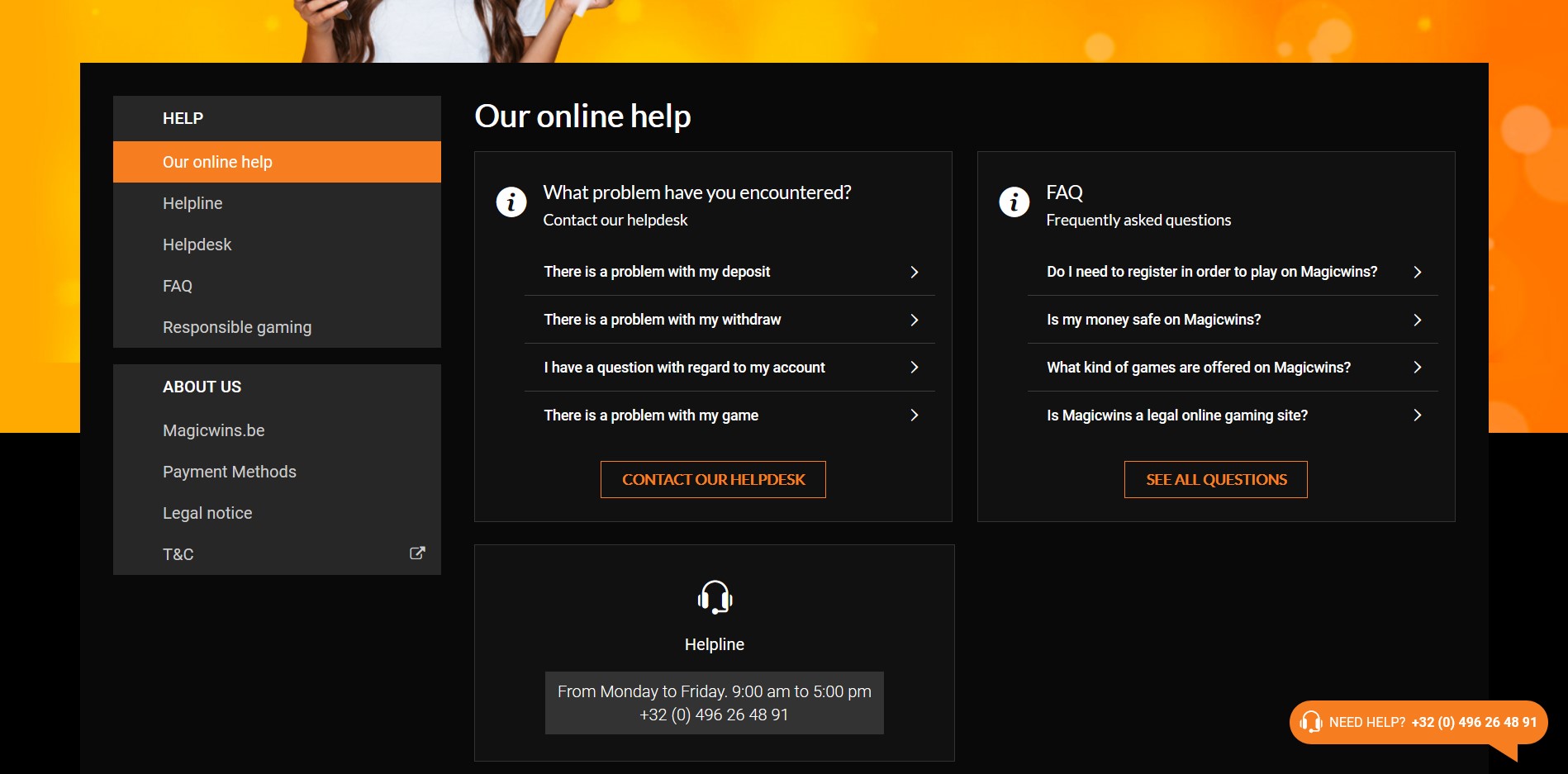
Task: Click the info icon beside 'What problem have you encountered?'
Action: click(511, 202)
